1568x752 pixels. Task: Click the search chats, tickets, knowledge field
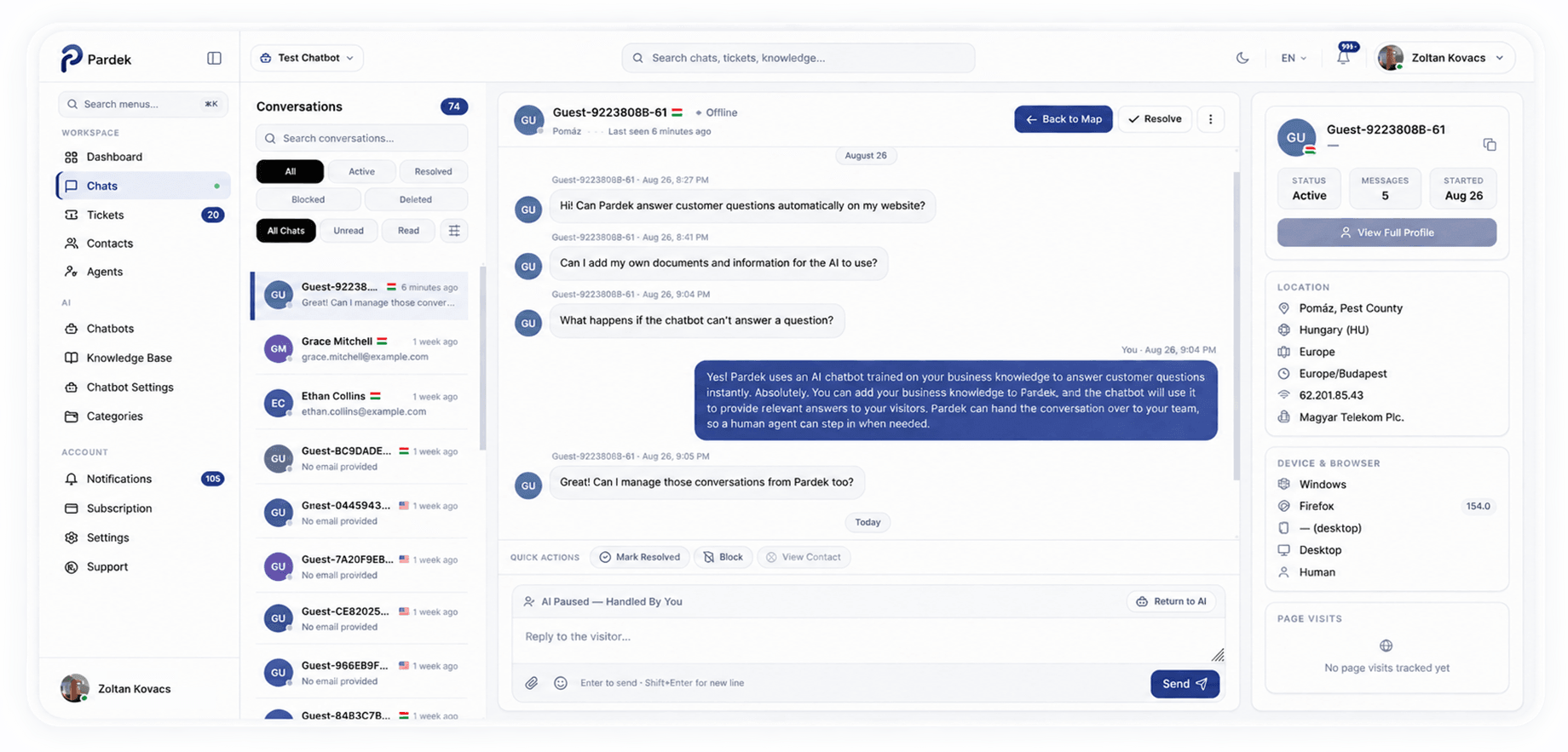click(798, 58)
